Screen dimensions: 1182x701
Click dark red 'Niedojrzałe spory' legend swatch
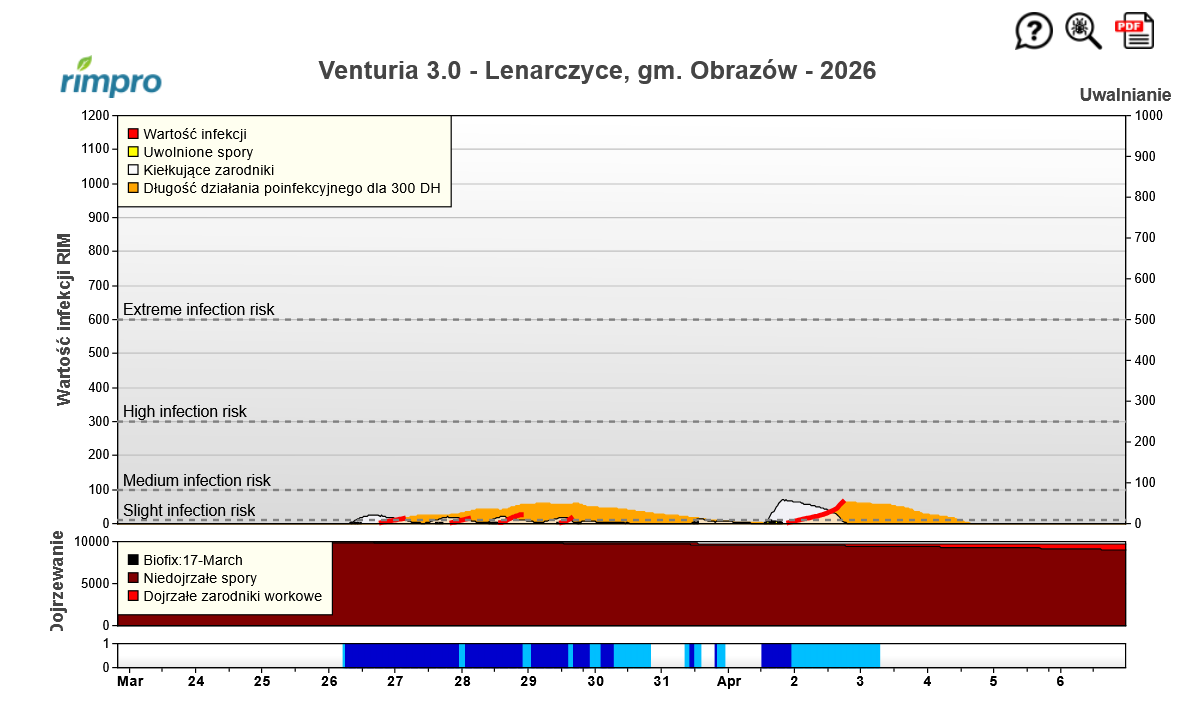133,578
